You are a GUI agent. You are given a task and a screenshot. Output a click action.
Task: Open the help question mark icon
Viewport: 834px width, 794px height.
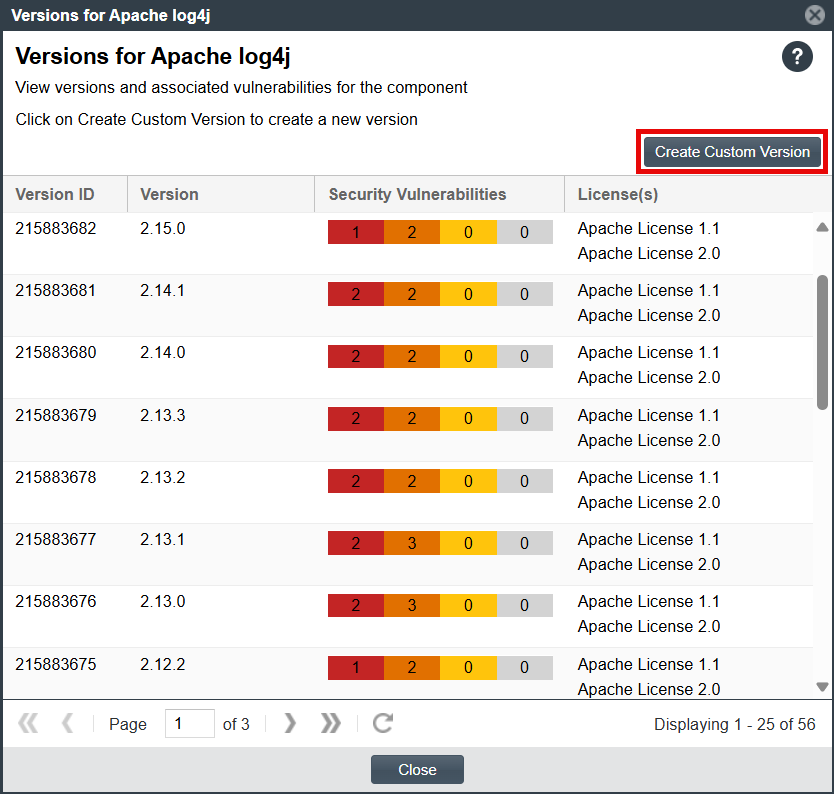[797, 57]
